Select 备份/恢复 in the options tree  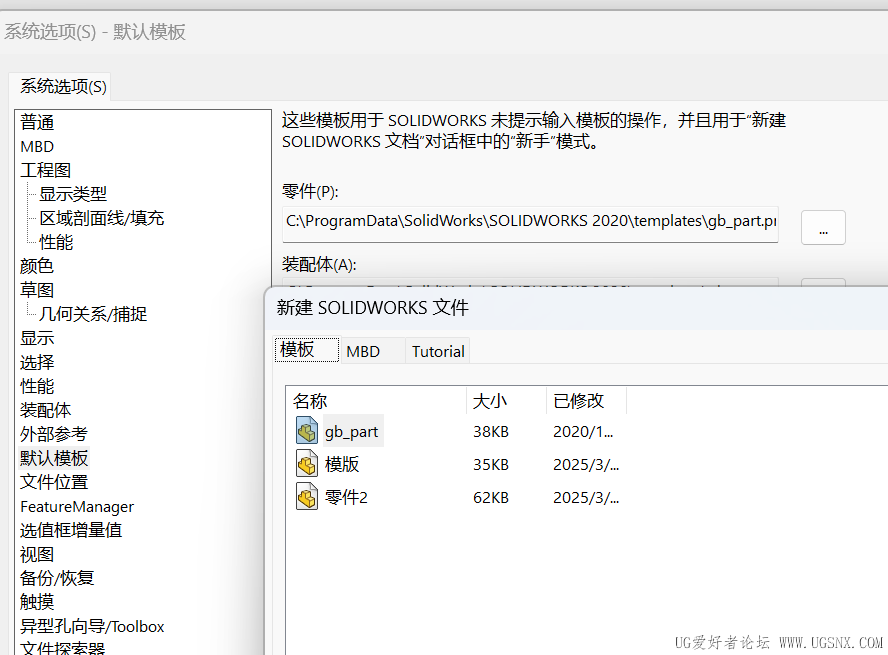[x=57, y=578]
